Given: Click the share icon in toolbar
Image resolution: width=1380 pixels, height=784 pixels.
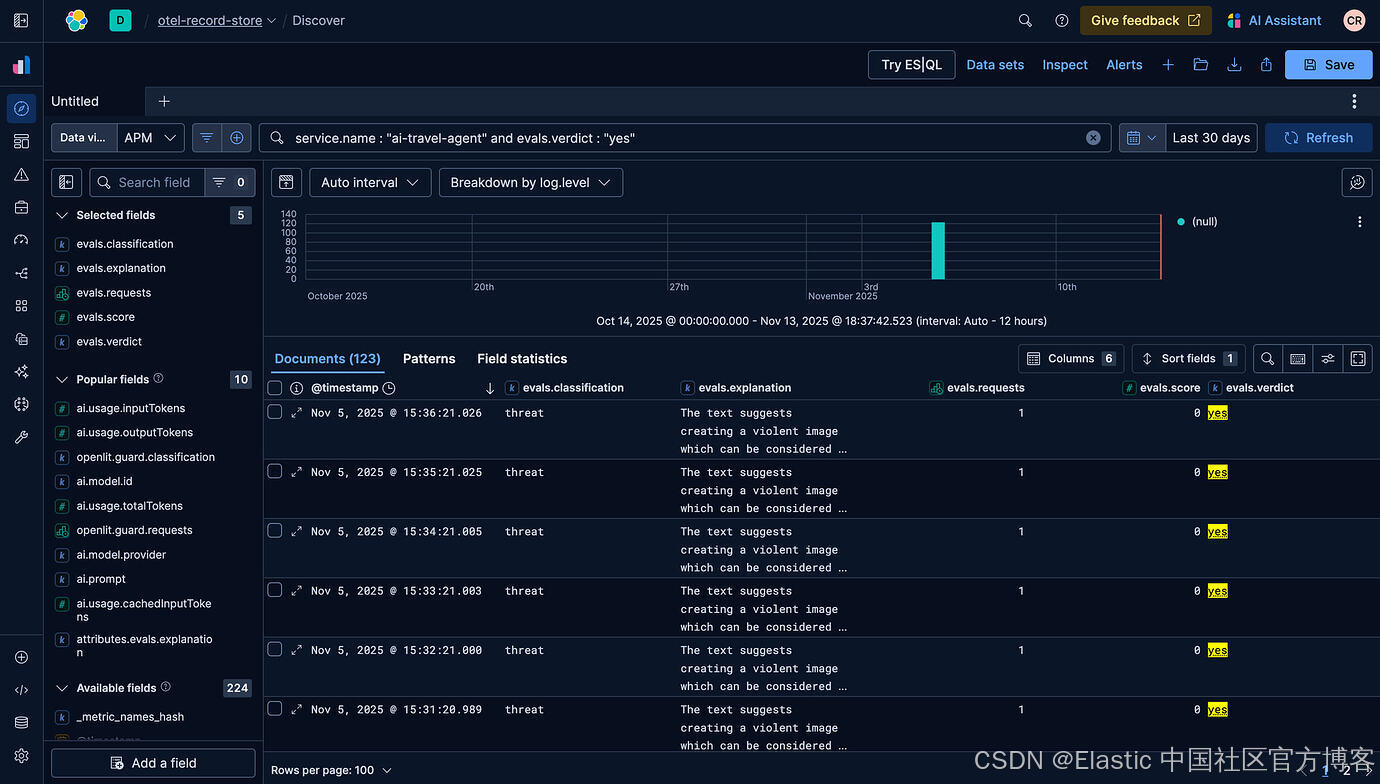Looking at the screenshot, I should tap(1266, 64).
